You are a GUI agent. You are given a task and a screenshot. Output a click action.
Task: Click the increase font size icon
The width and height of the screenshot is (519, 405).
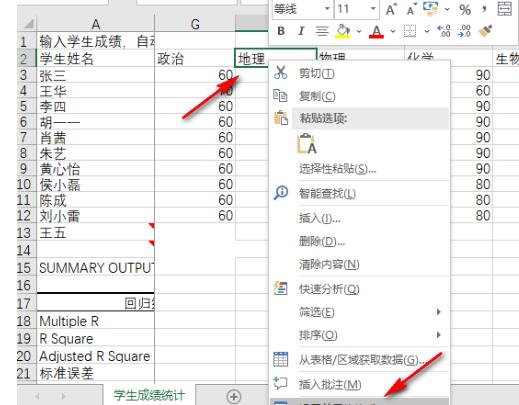click(391, 9)
